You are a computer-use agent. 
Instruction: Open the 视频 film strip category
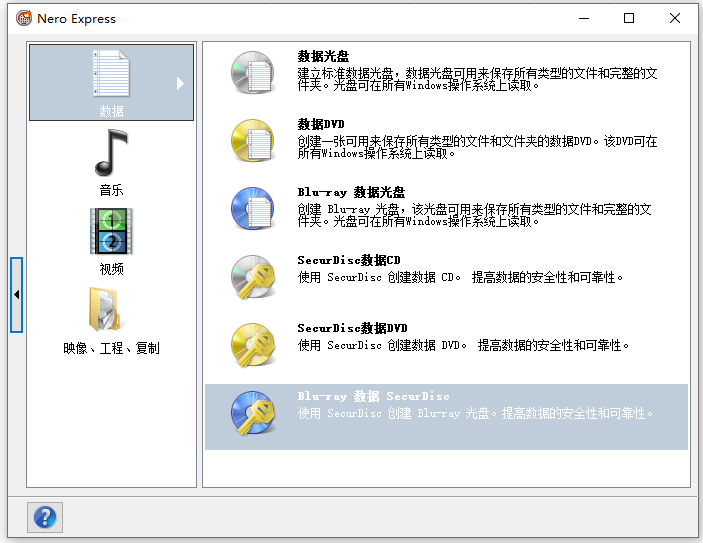111,231
